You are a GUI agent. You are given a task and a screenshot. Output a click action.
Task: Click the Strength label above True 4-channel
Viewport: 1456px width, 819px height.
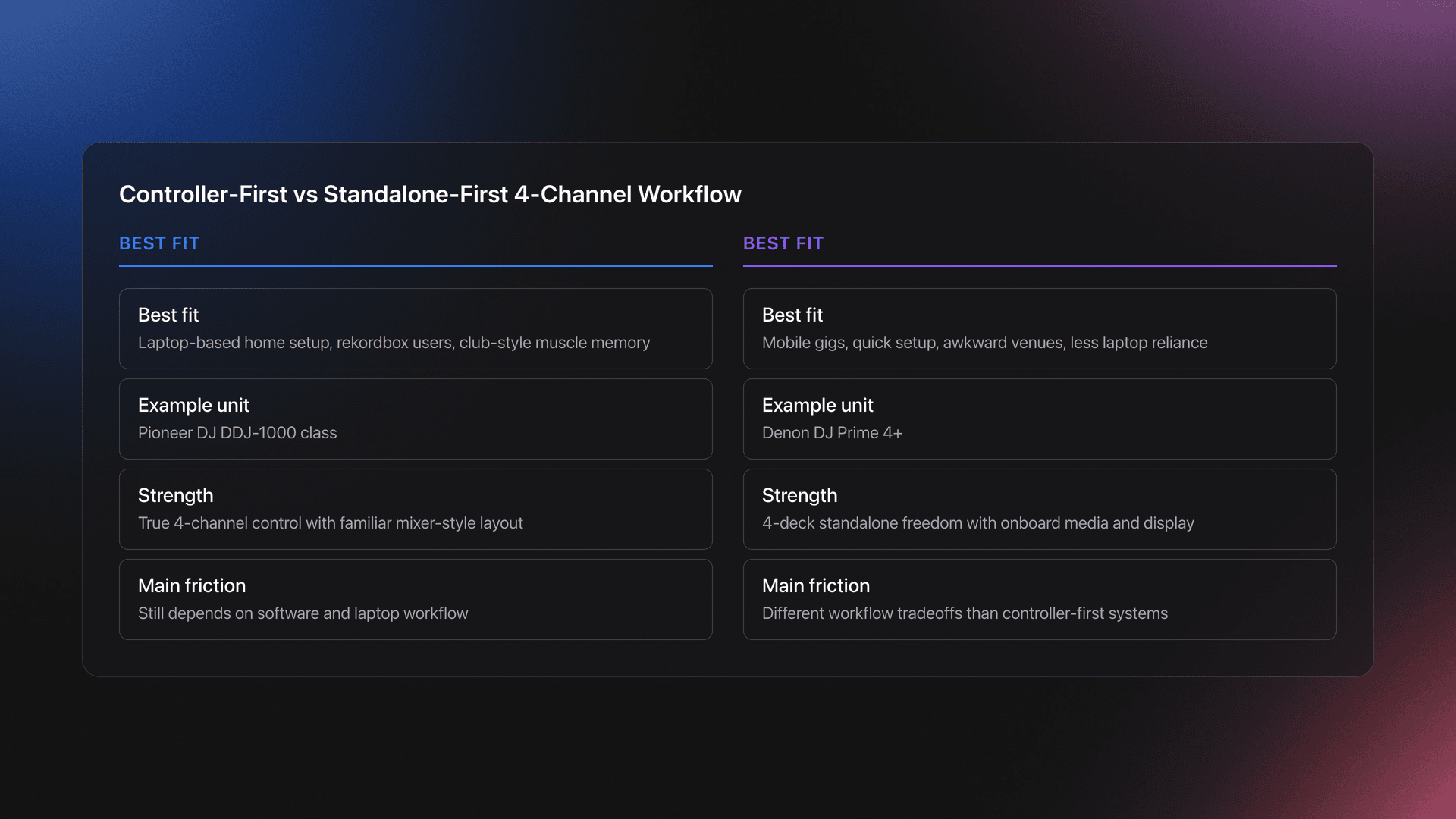(x=175, y=496)
